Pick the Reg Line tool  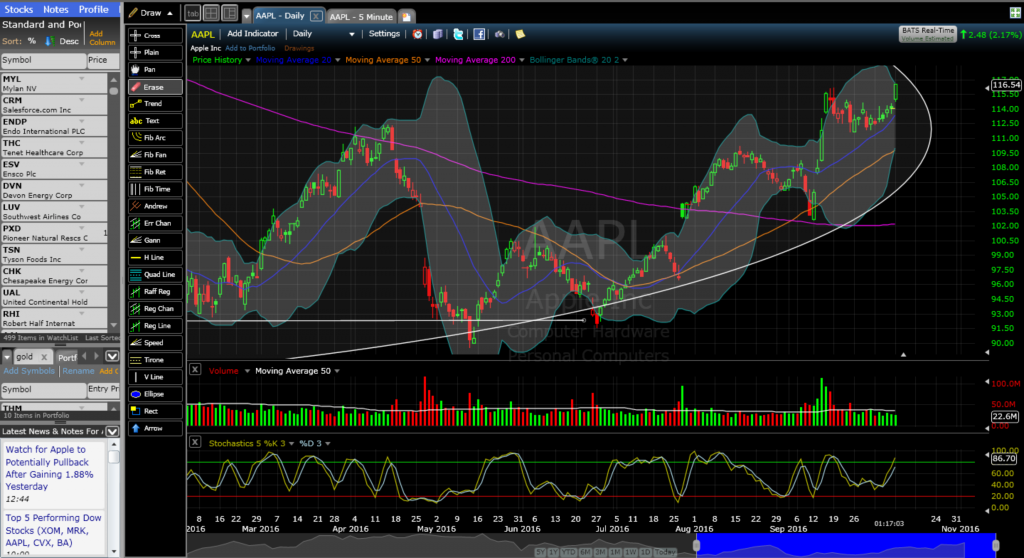(155, 325)
